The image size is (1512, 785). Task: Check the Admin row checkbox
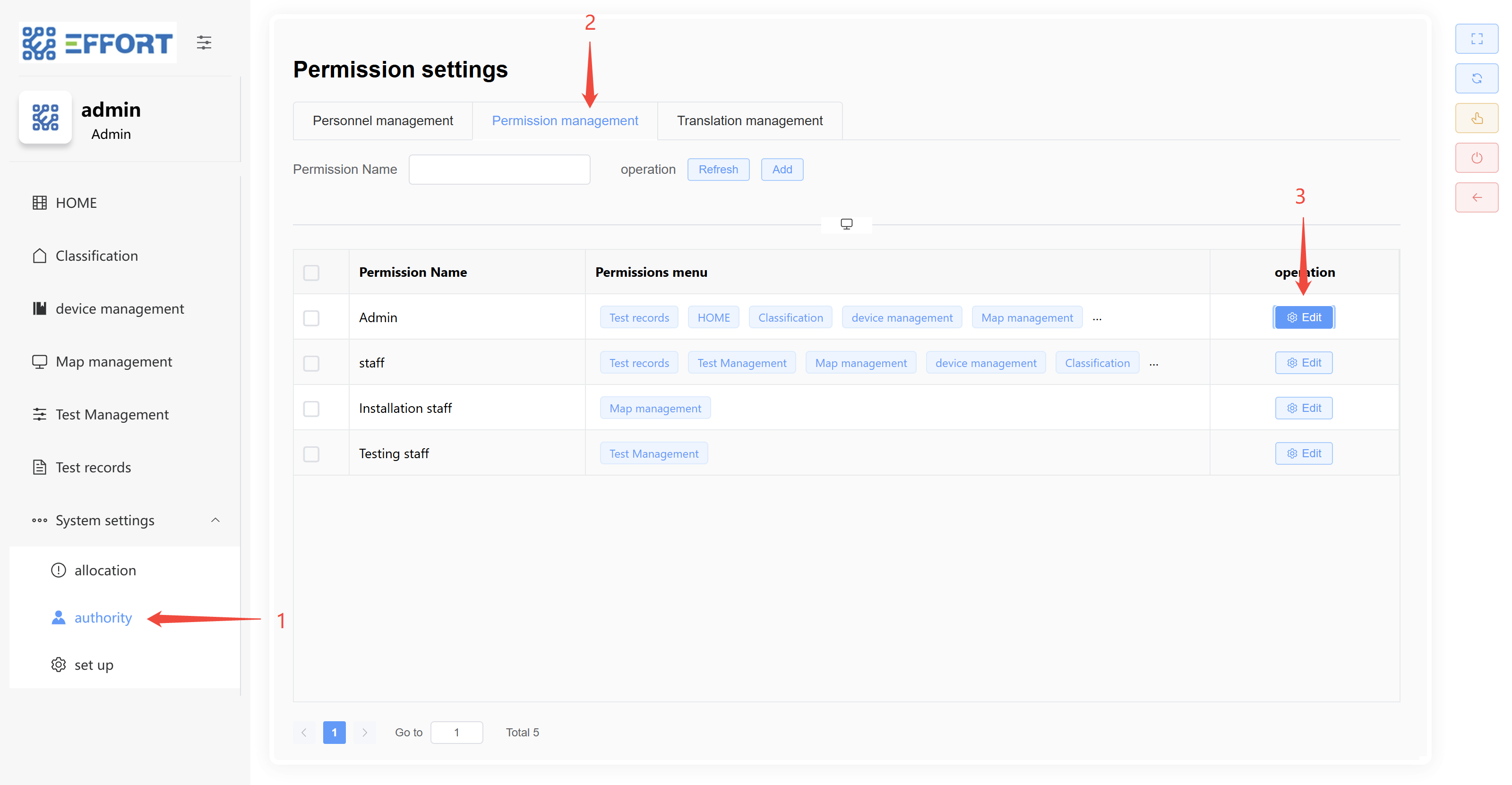[x=311, y=318]
